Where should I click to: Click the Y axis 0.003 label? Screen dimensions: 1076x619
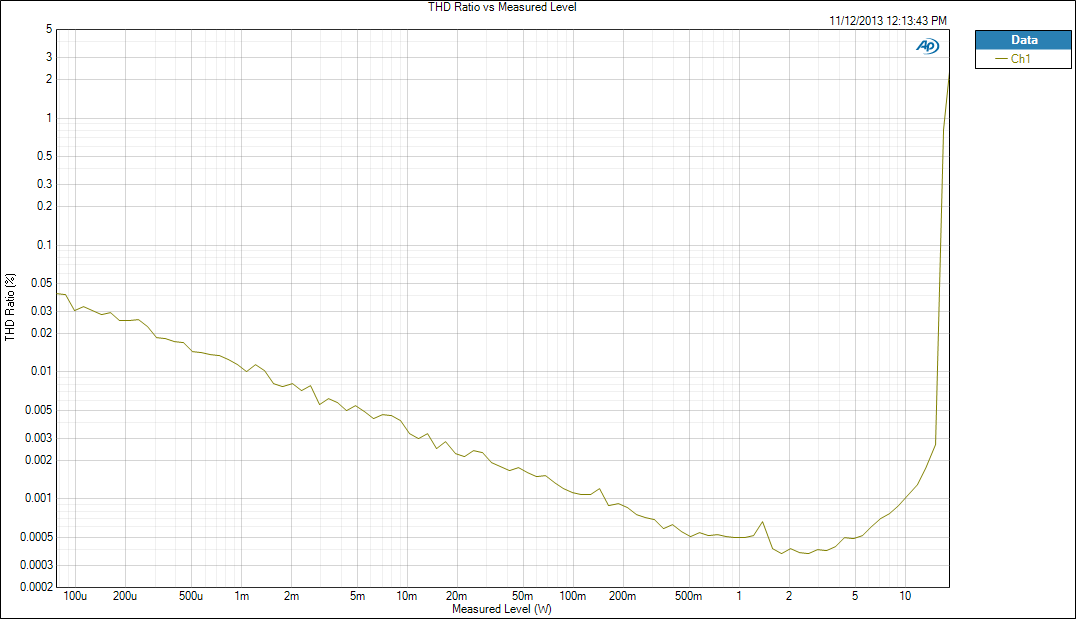pos(38,438)
